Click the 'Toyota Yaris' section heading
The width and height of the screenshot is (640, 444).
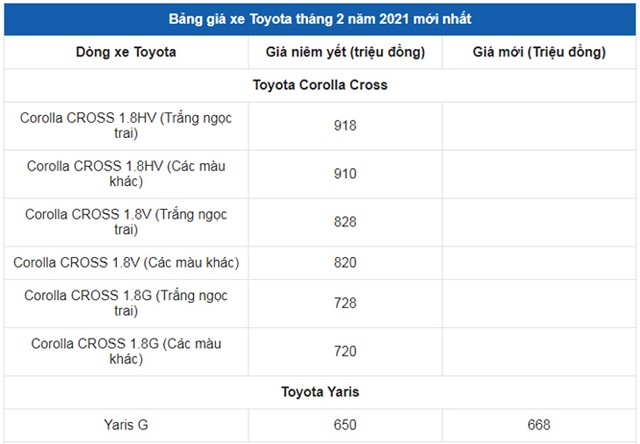[x=320, y=392]
